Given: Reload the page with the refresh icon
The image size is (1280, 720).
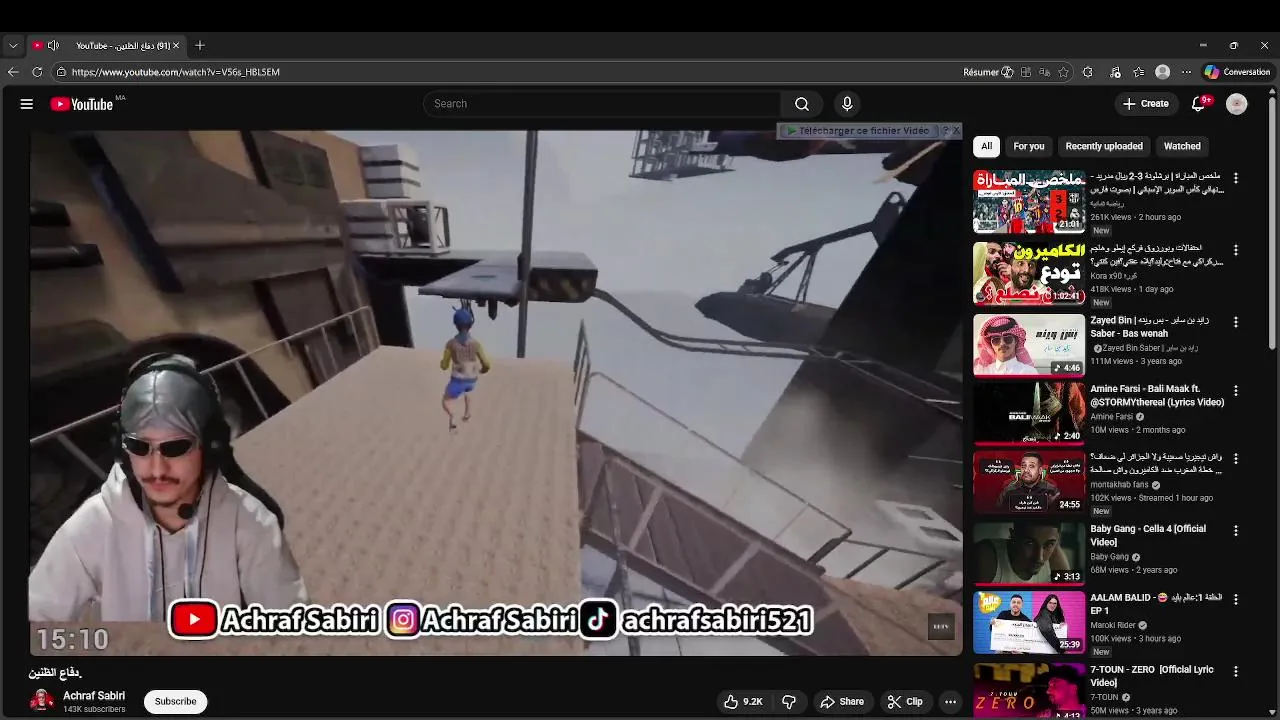Looking at the screenshot, I should click(37, 72).
